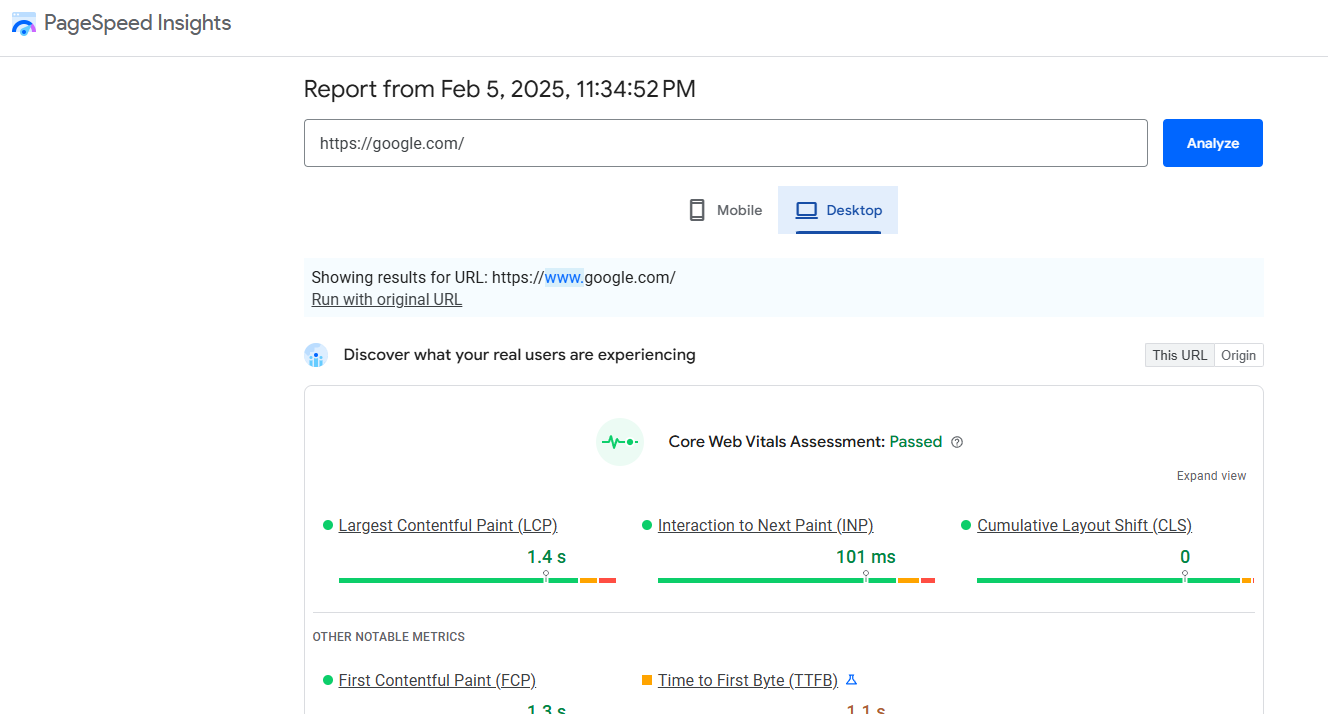This screenshot has width=1328, height=714.
Task: Click the desktop laptop icon
Action: pos(806,210)
